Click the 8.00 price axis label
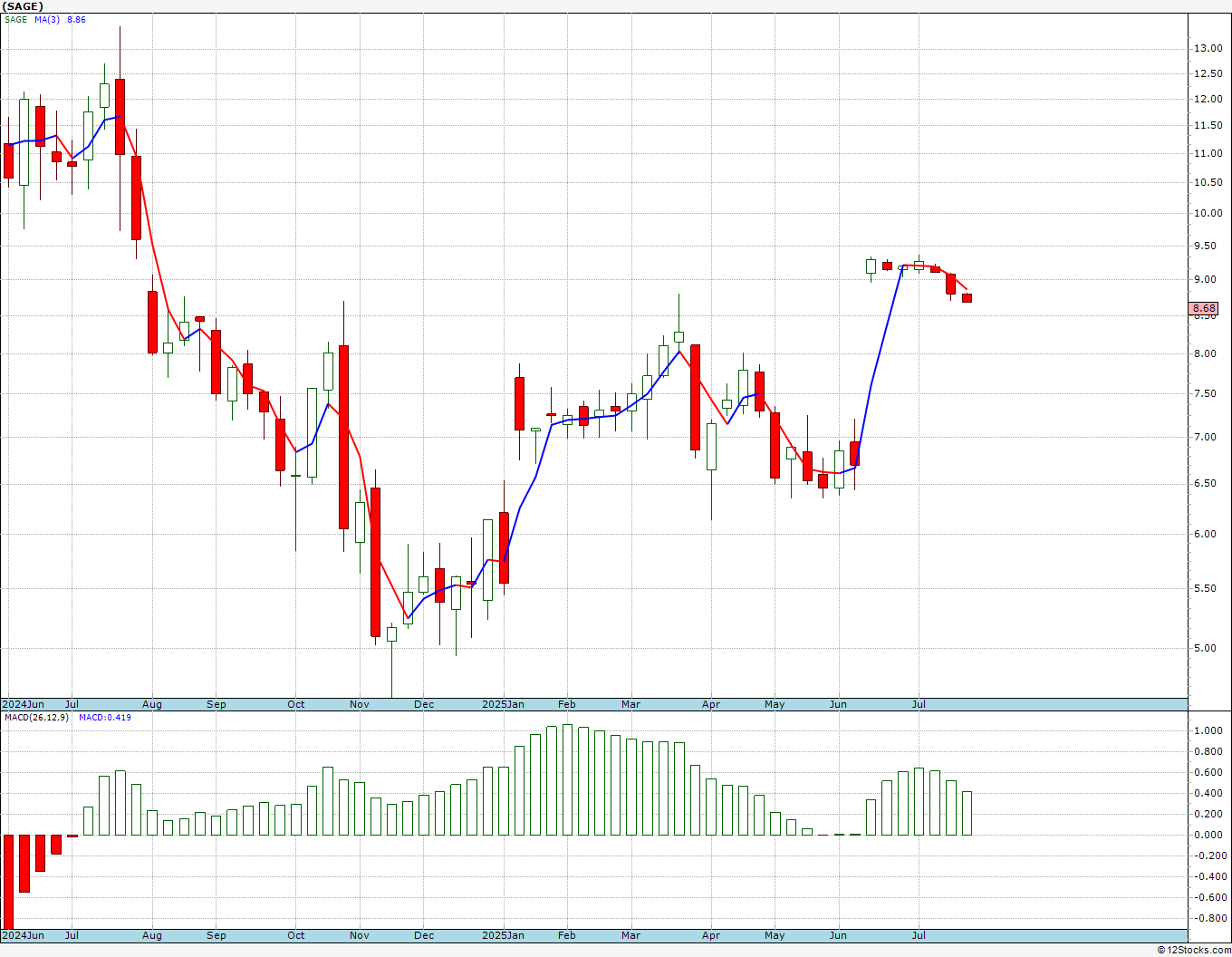The width and height of the screenshot is (1232, 957). (x=1205, y=353)
